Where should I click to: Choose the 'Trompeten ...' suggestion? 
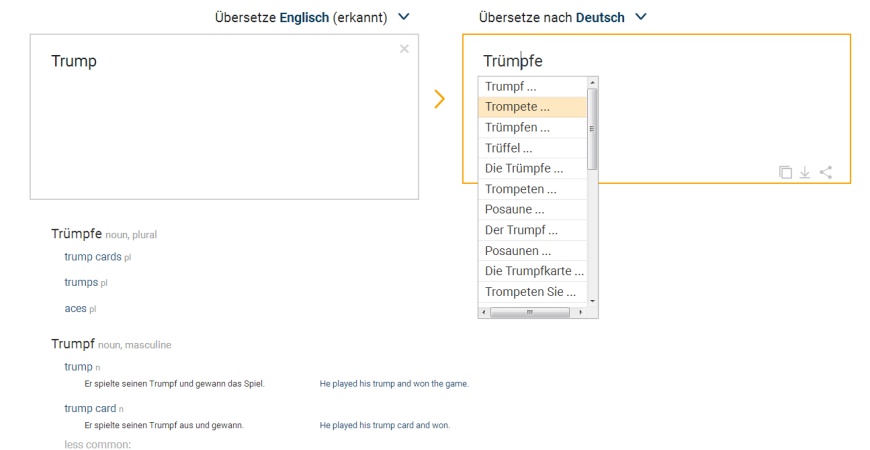click(532, 189)
